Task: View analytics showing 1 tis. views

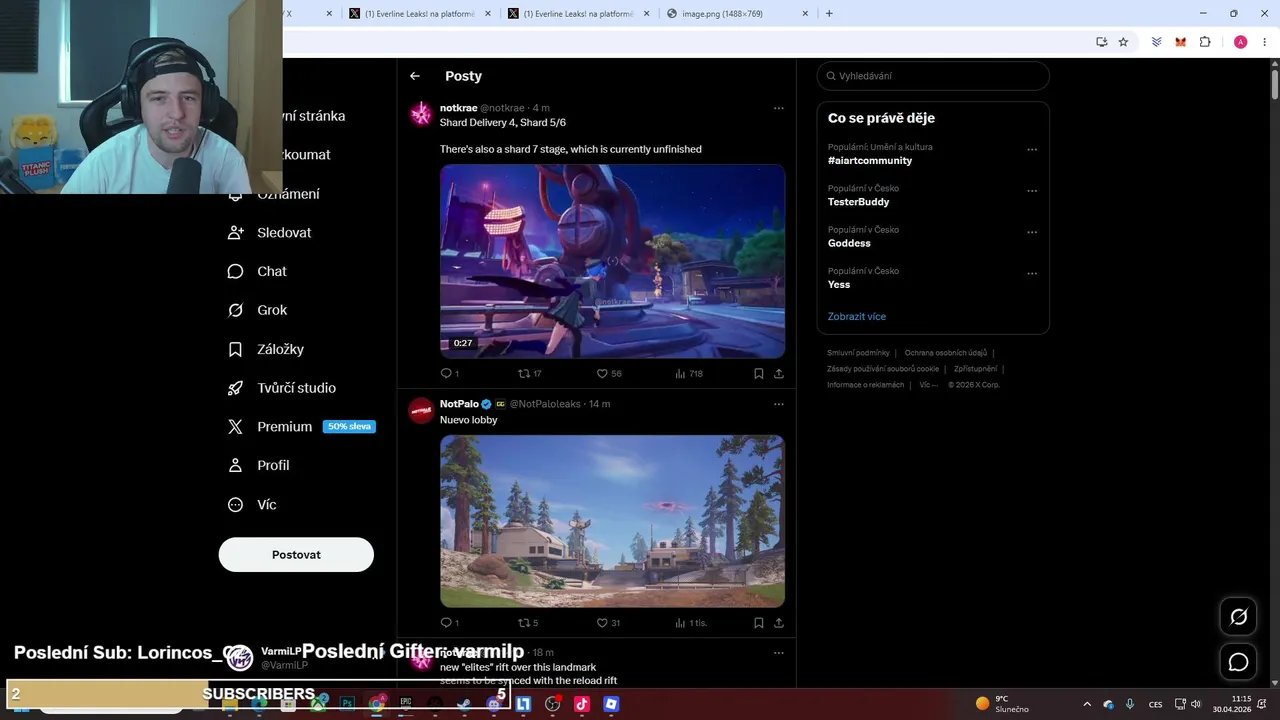Action: tap(690, 623)
